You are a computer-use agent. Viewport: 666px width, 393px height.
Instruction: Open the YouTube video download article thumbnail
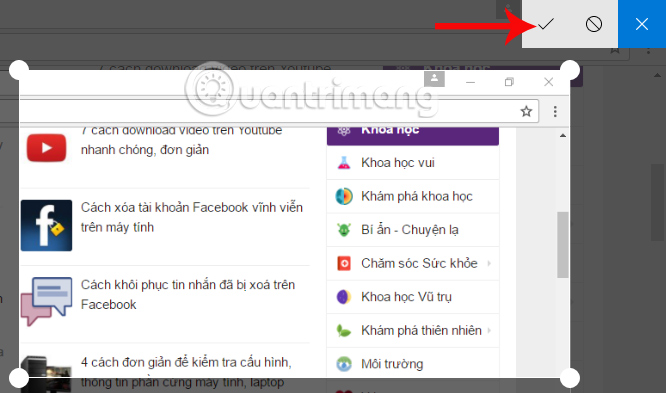pyautogui.click(x=46, y=148)
